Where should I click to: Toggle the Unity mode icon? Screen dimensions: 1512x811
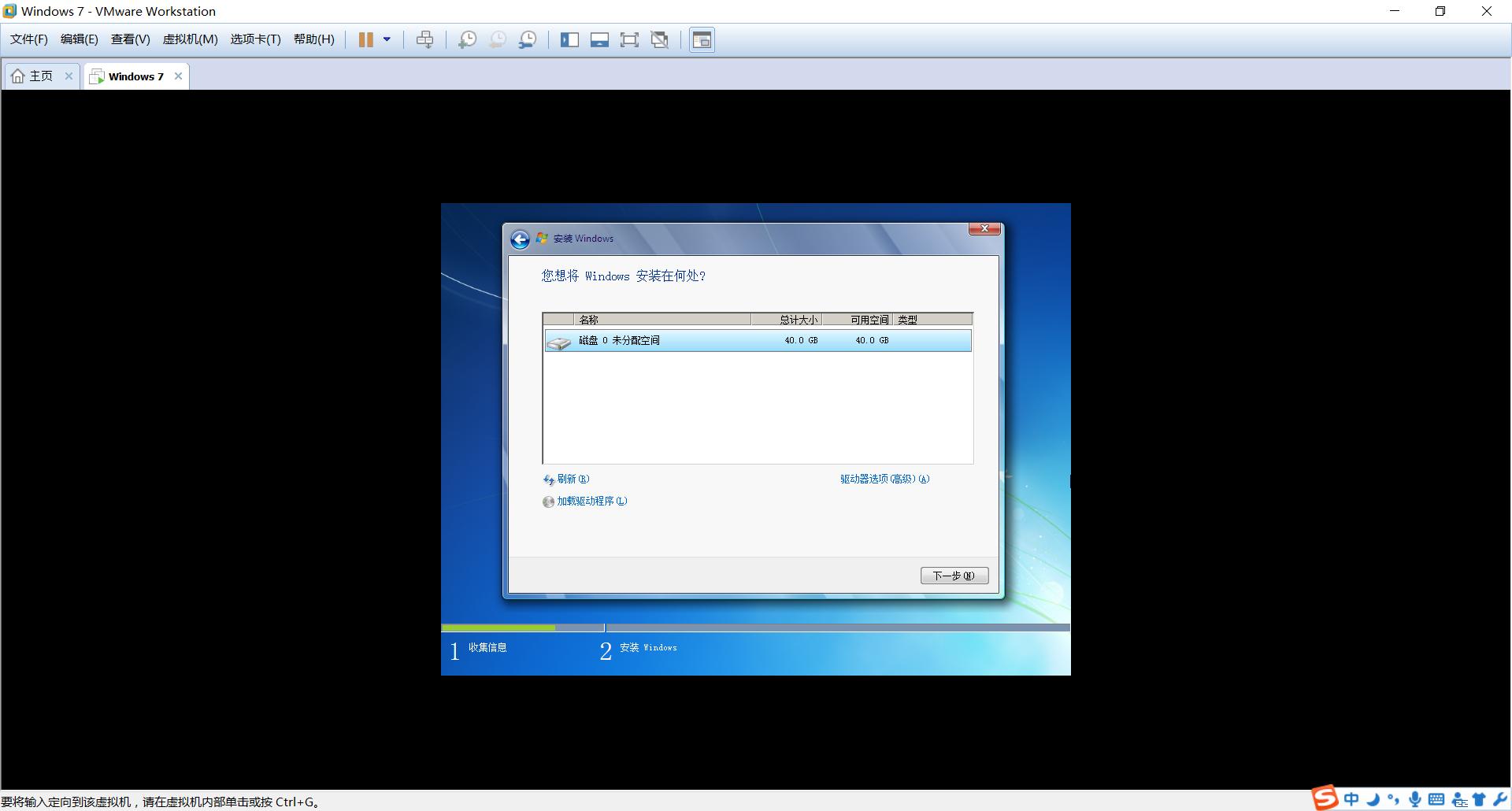660,39
